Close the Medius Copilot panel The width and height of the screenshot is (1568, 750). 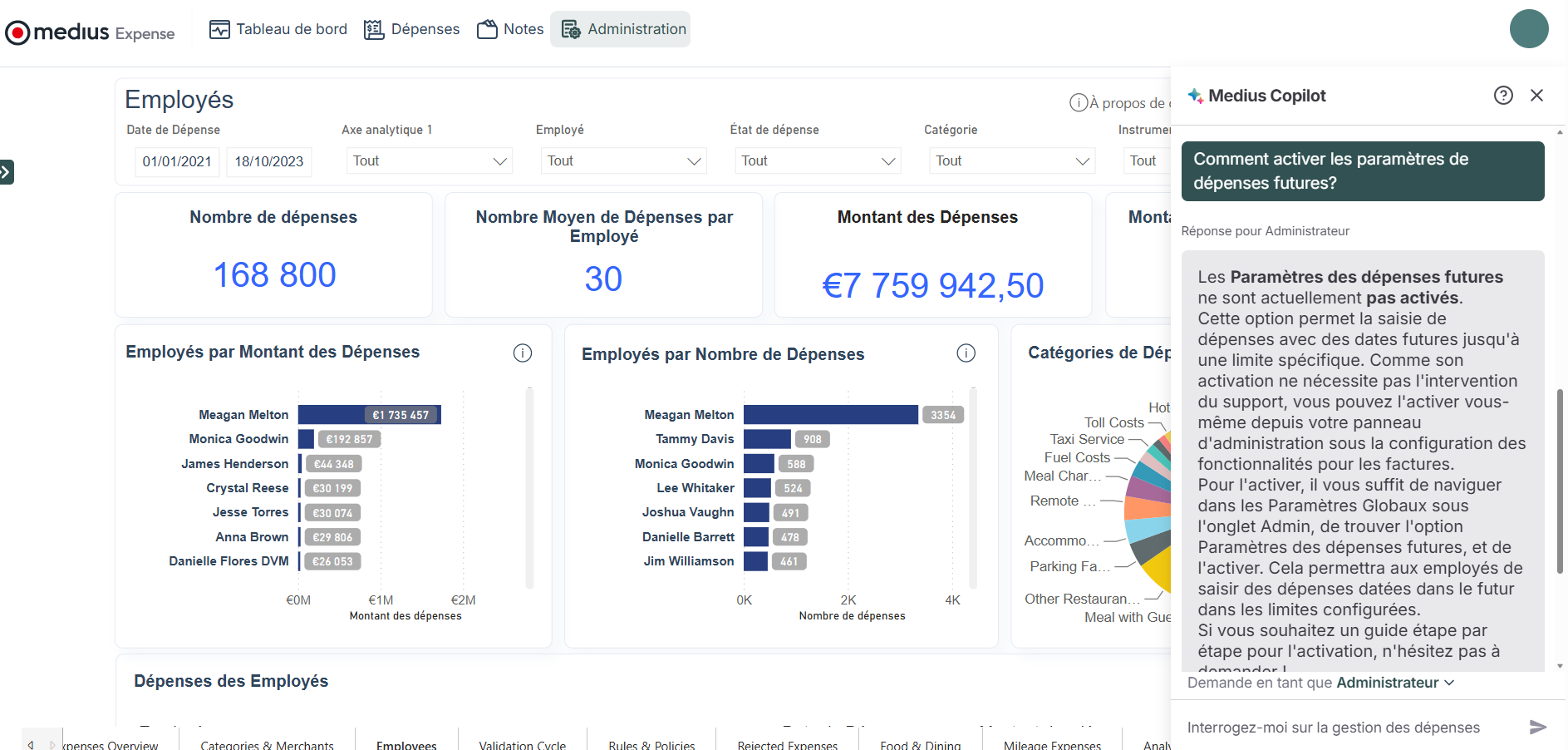tap(1536, 95)
